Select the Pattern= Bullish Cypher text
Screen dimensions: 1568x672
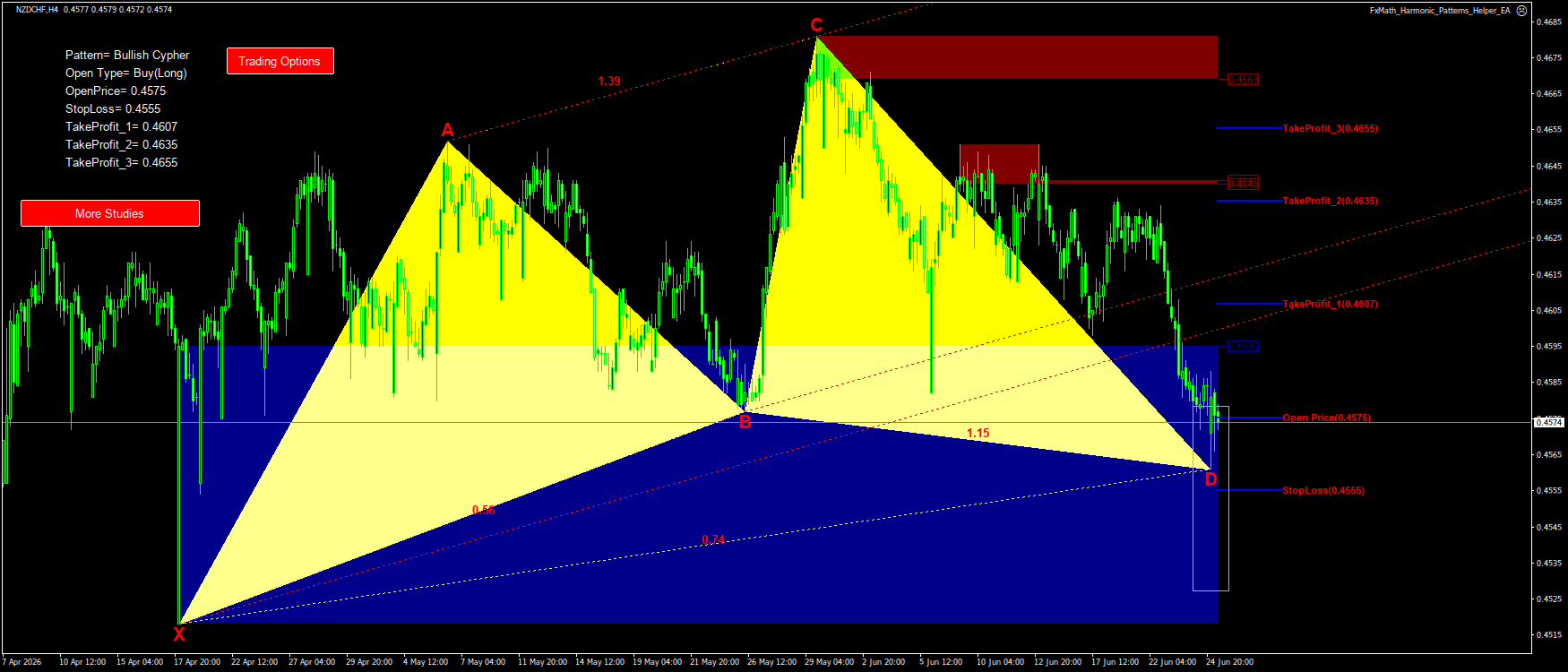(x=127, y=55)
